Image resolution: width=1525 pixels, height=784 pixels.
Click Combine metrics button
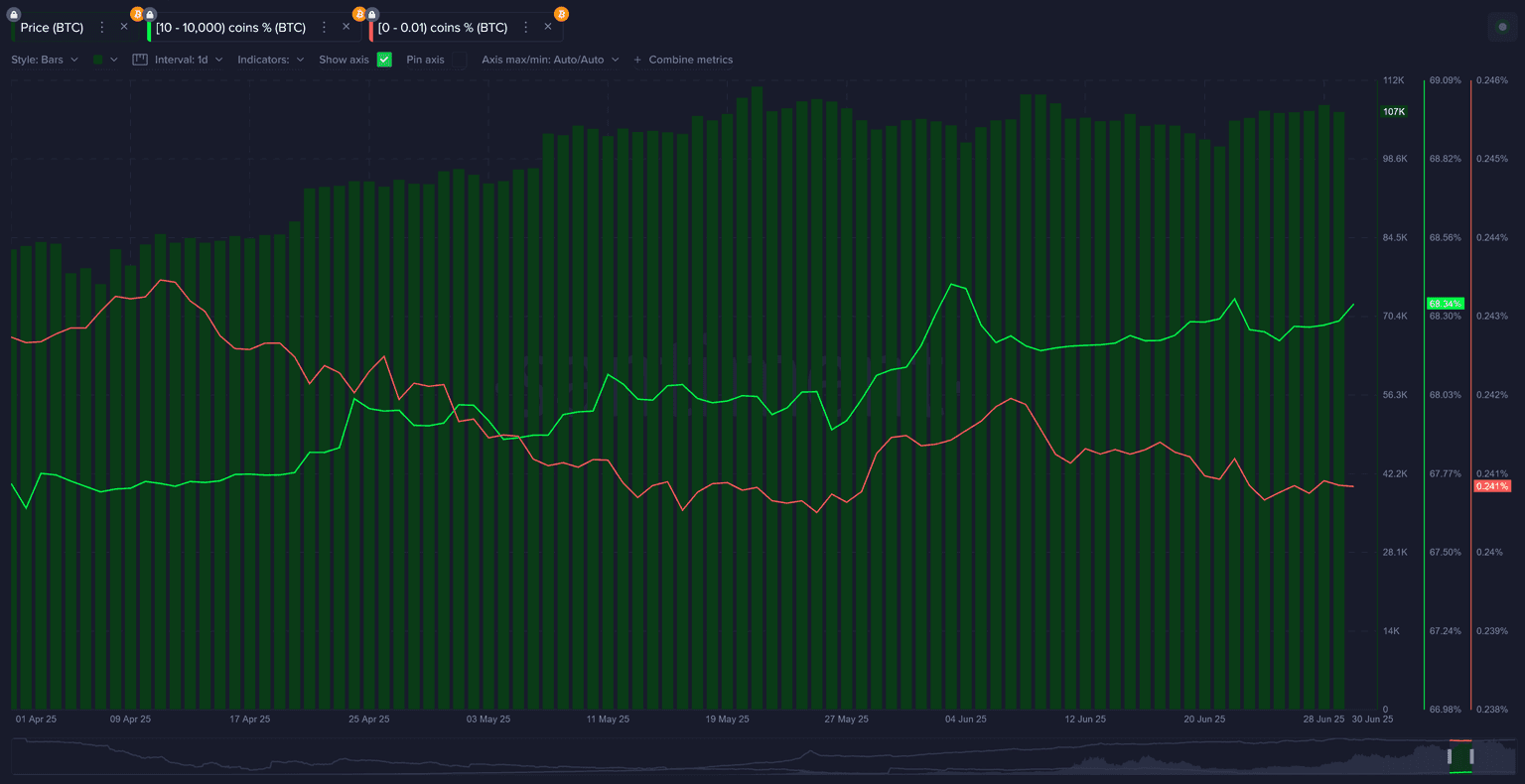(683, 60)
